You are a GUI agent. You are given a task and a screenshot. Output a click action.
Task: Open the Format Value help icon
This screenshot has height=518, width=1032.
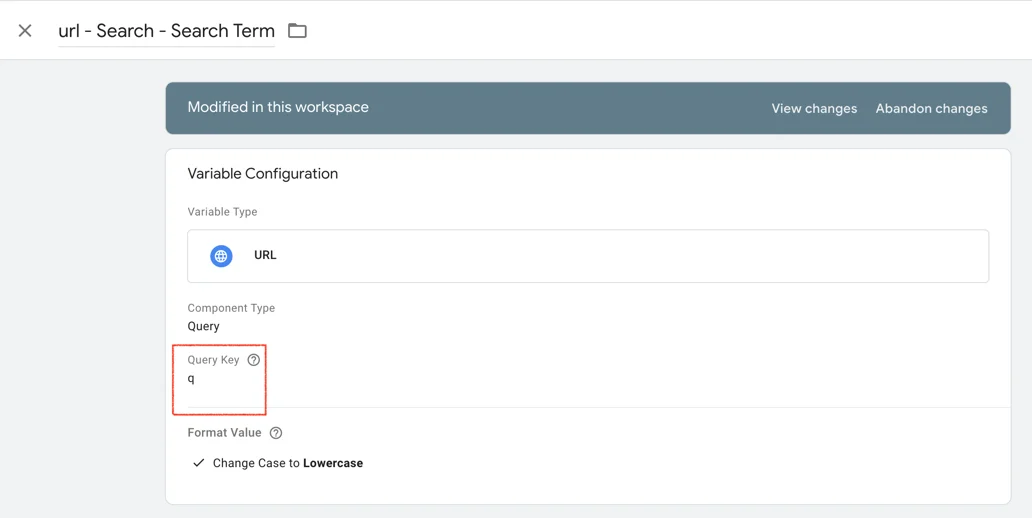coord(276,433)
